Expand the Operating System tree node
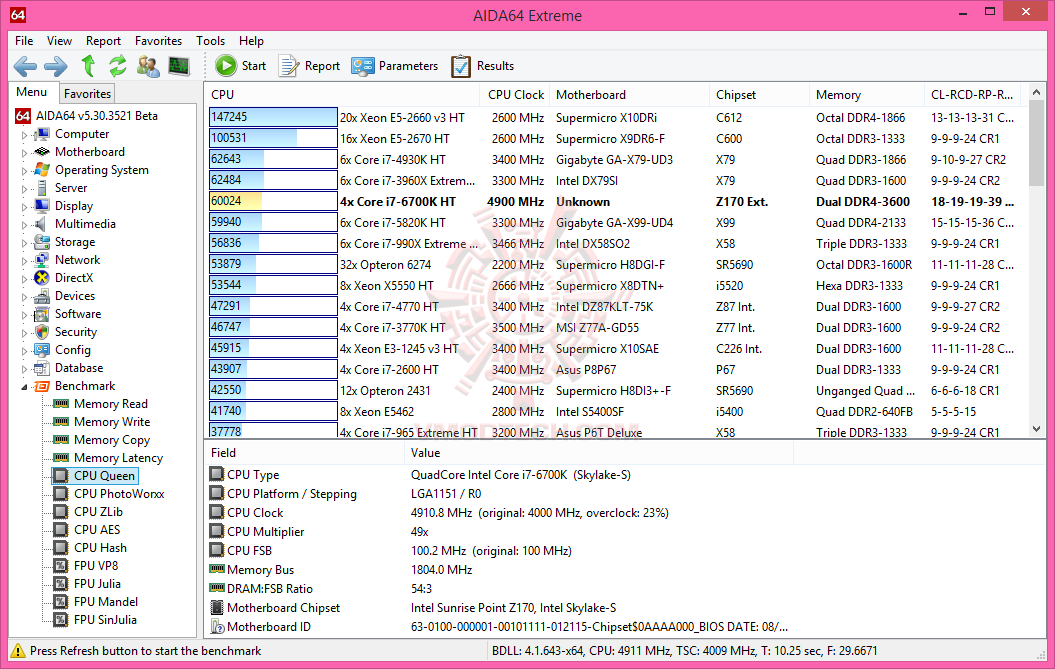The image size is (1055, 669). (24, 171)
